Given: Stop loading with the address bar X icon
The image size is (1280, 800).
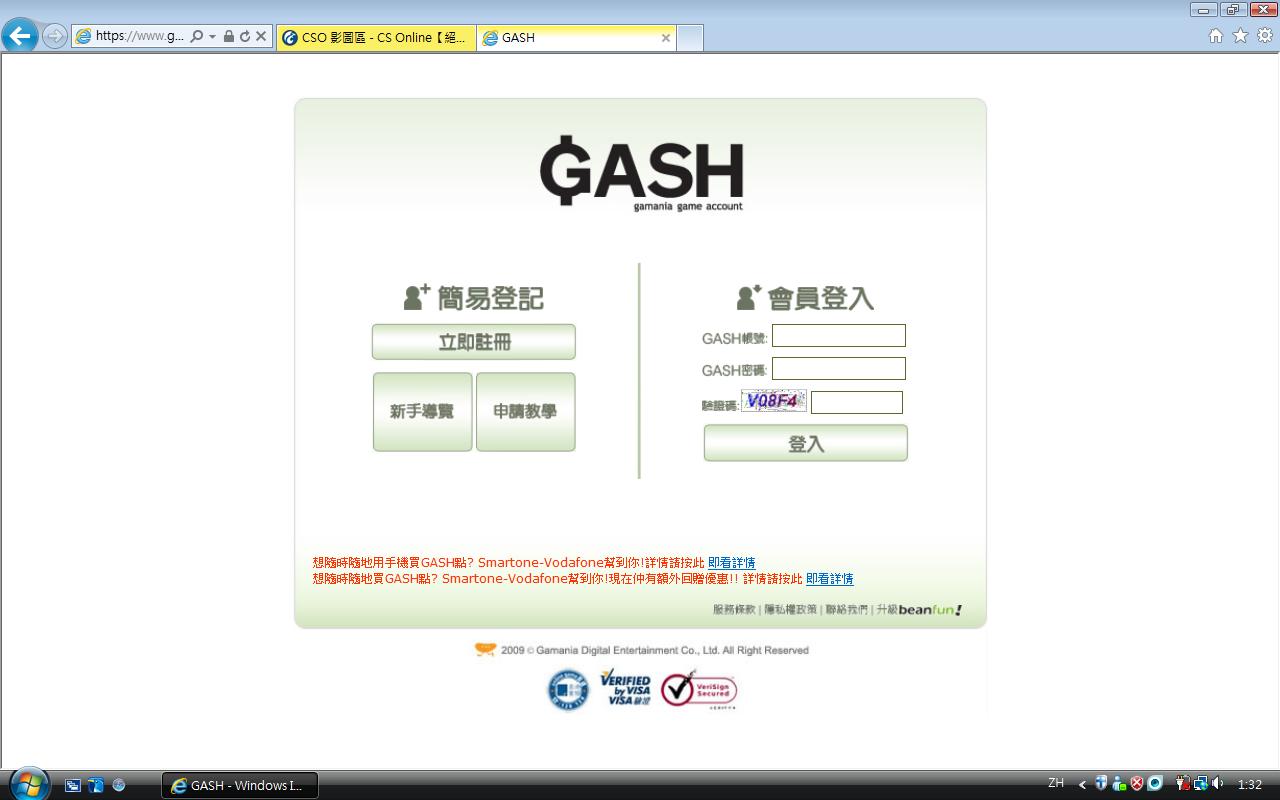Looking at the screenshot, I should [x=261, y=37].
